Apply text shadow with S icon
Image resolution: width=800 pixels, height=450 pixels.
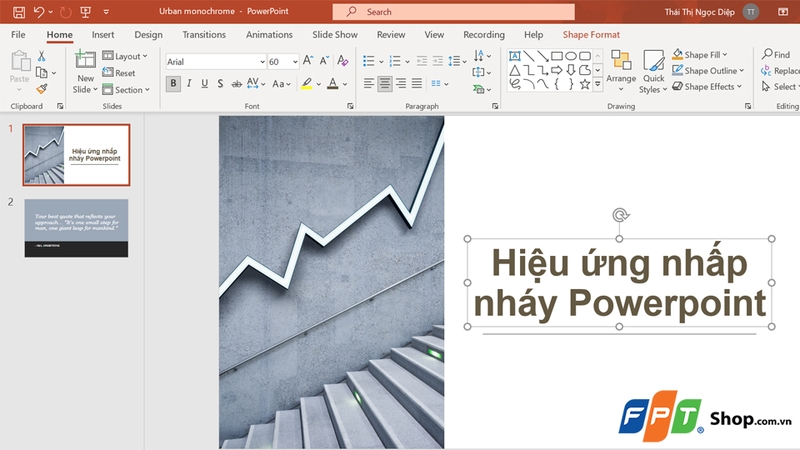(x=220, y=83)
